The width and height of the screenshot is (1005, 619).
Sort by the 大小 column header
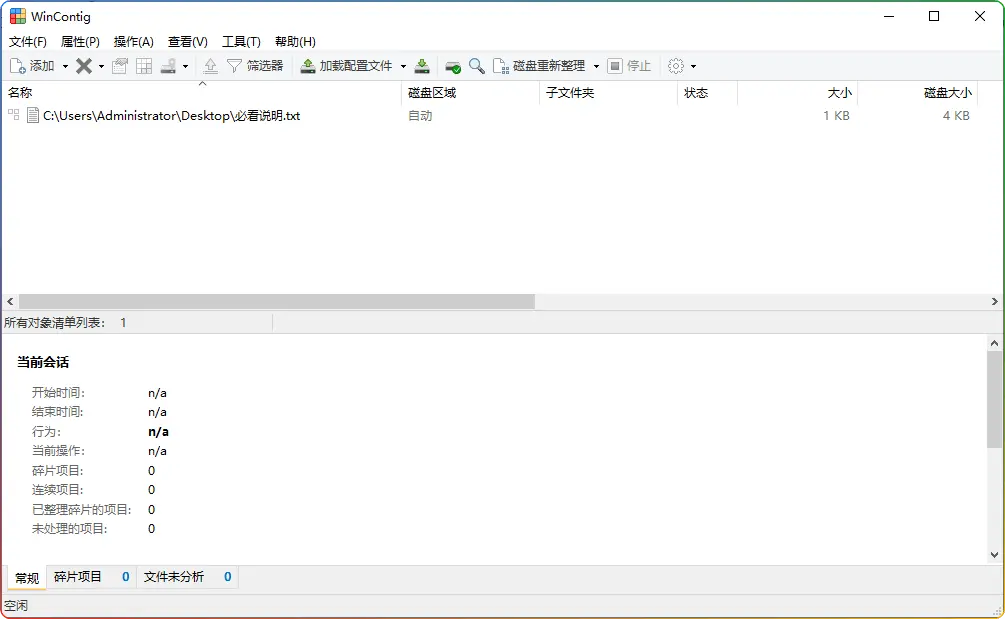click(x=797, y=93)
